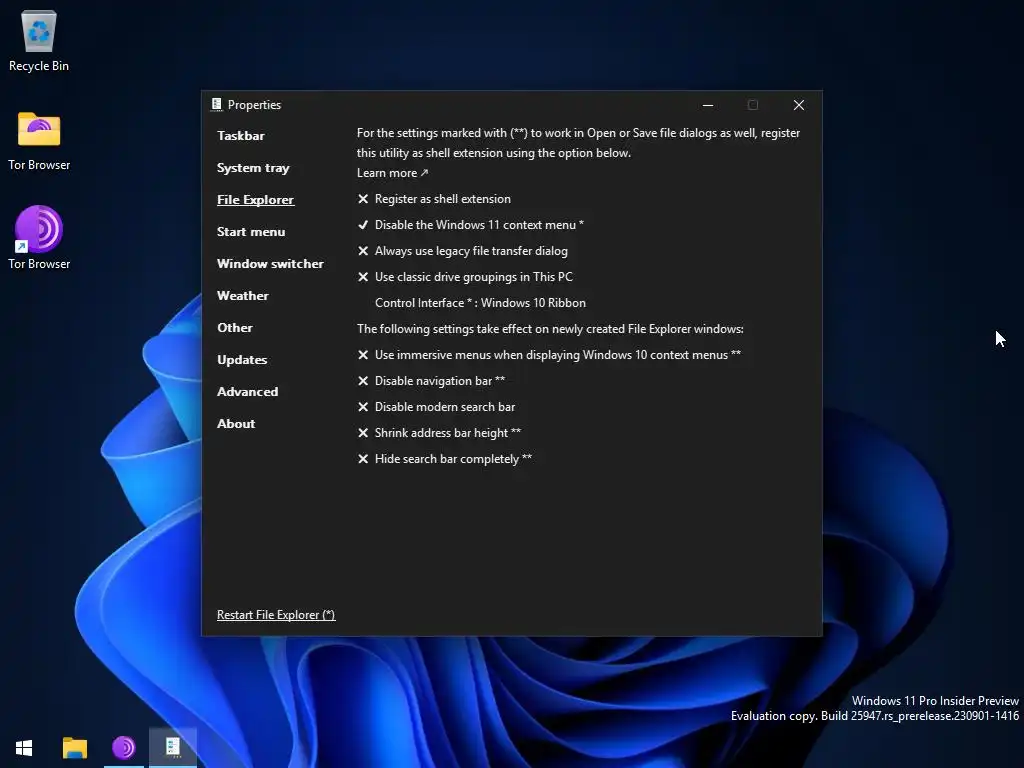Follow the Learn more link
Viewport: 1024px width, 768px height.
pos(392,173)
